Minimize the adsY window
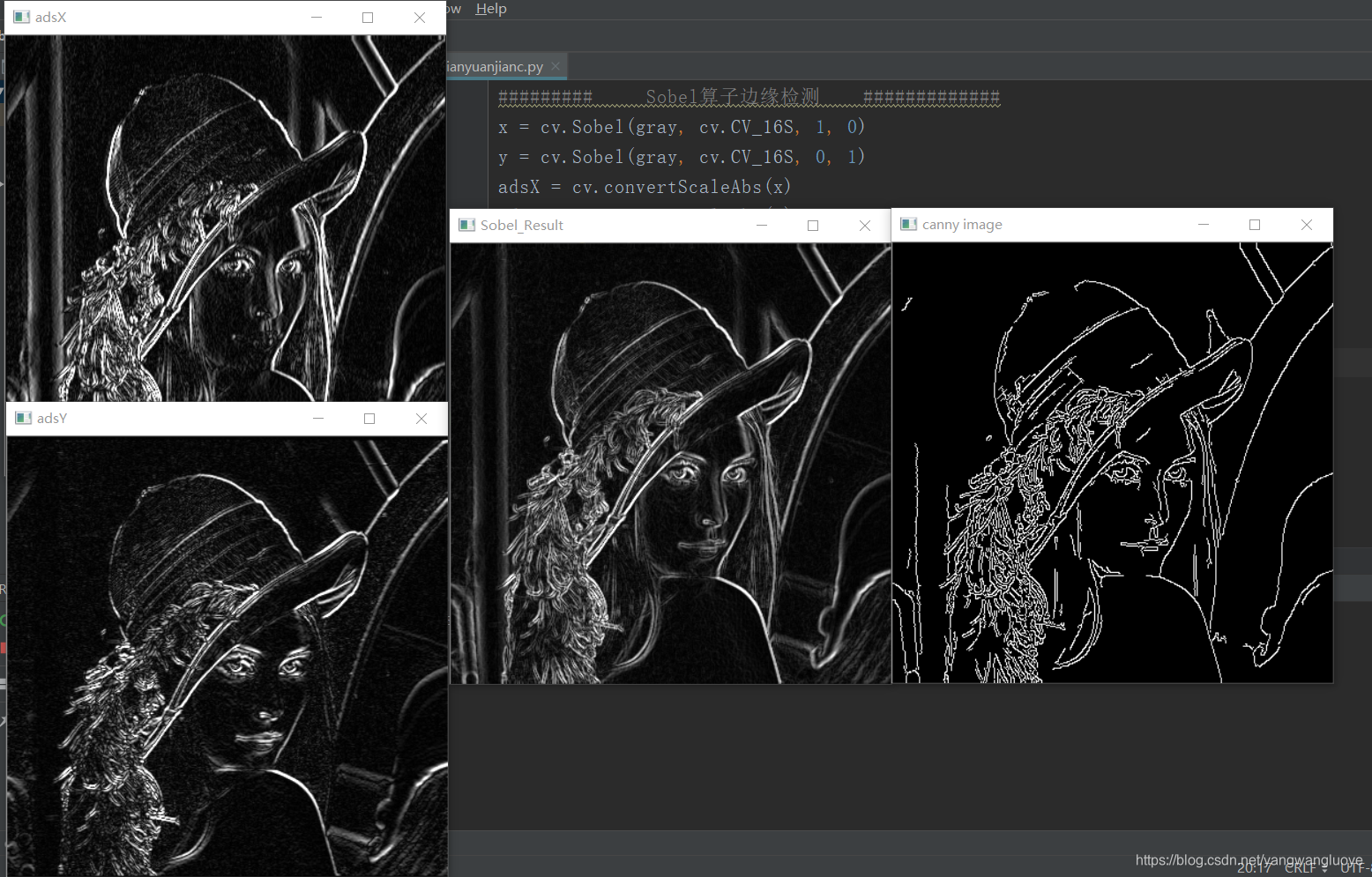The height and width of the screenshot is (877, 1372). 318,419
